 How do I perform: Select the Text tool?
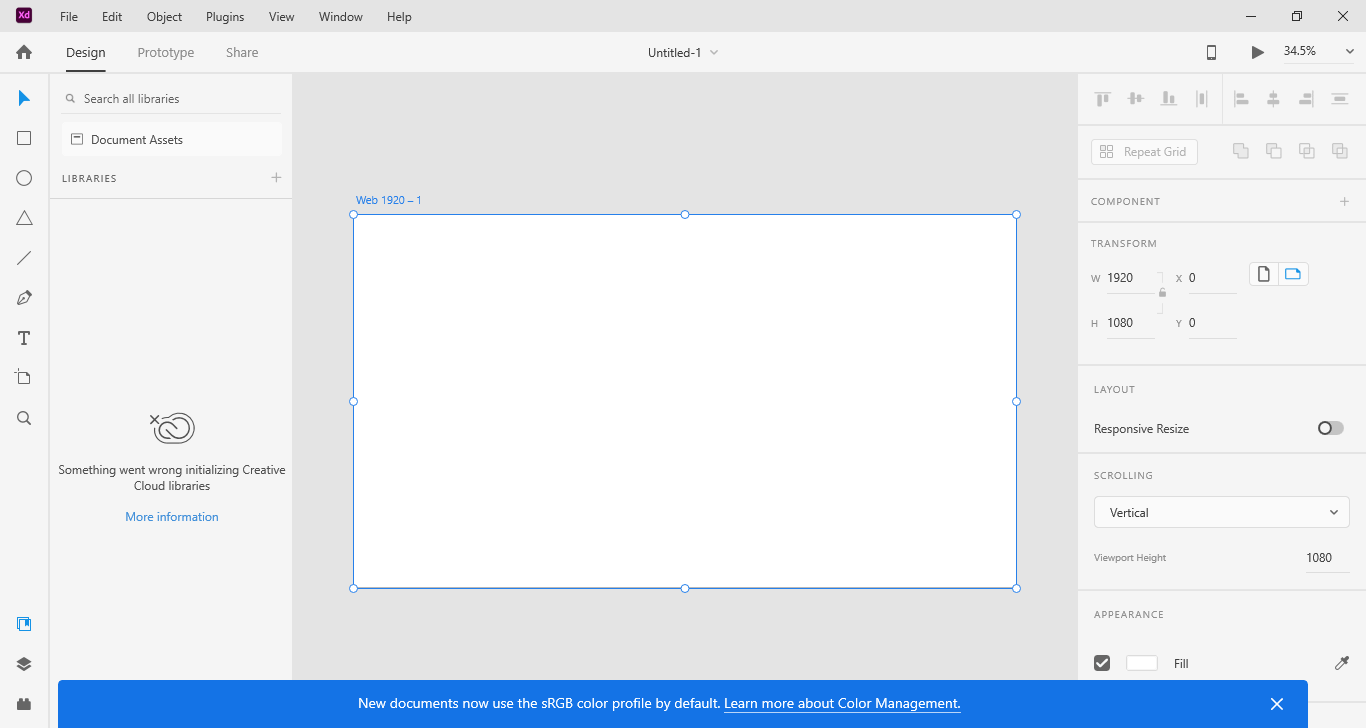click(x=23, y=338)
